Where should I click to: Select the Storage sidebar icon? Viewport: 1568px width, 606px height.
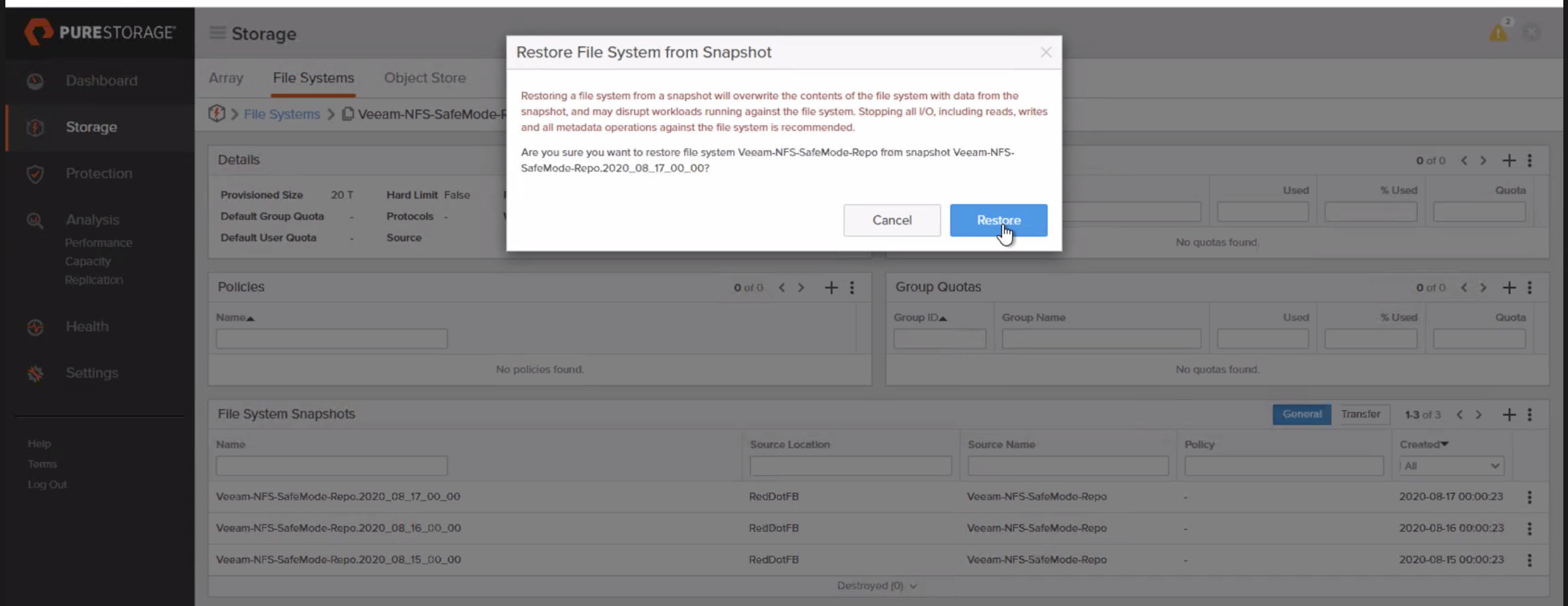(35, 127)
